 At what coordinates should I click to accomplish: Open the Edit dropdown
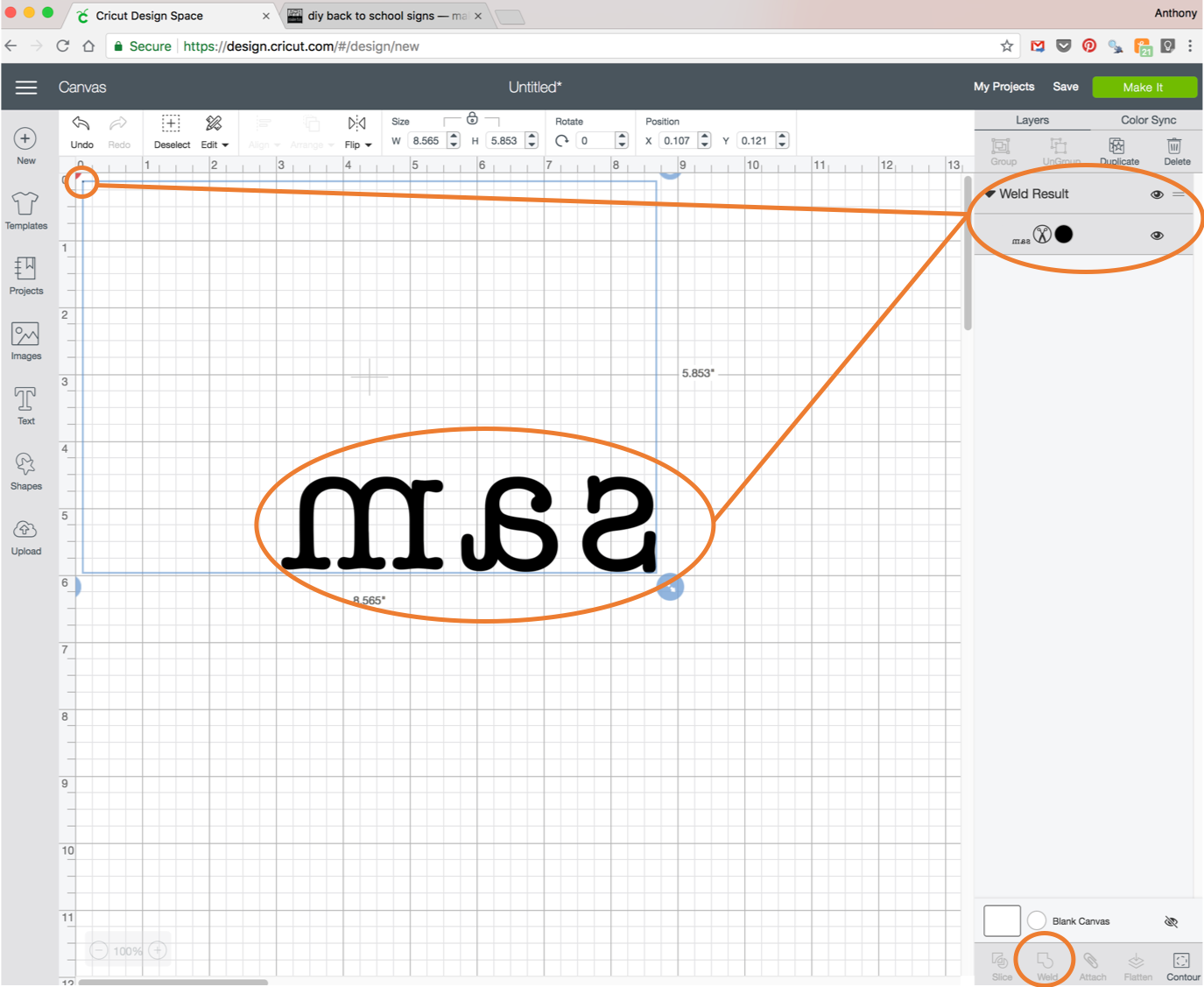click(x=215, y=131)
